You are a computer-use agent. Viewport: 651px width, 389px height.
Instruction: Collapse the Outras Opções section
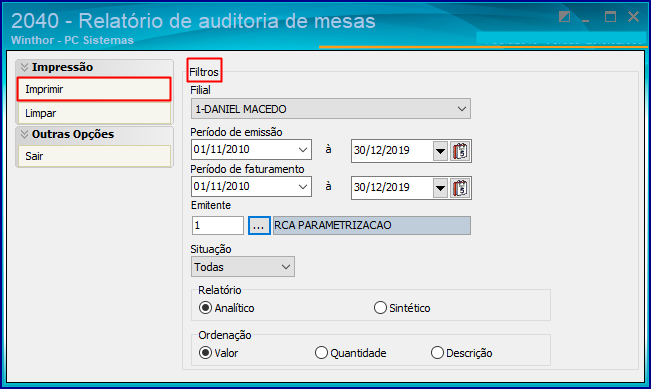[x=24, y=134]
